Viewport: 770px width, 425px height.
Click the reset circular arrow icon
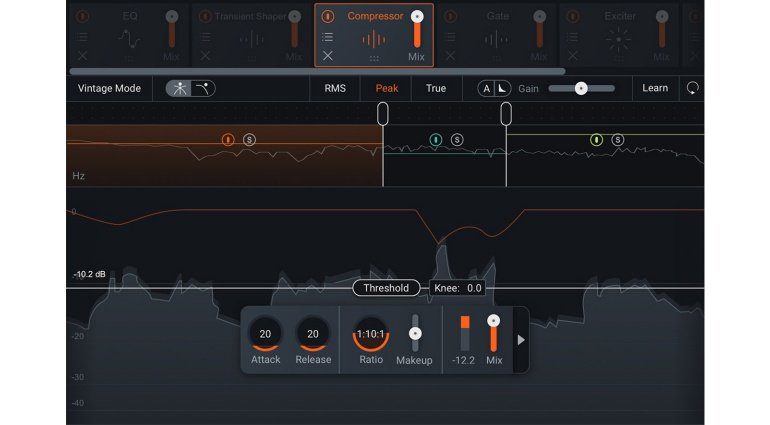click(x=692, y=88)
